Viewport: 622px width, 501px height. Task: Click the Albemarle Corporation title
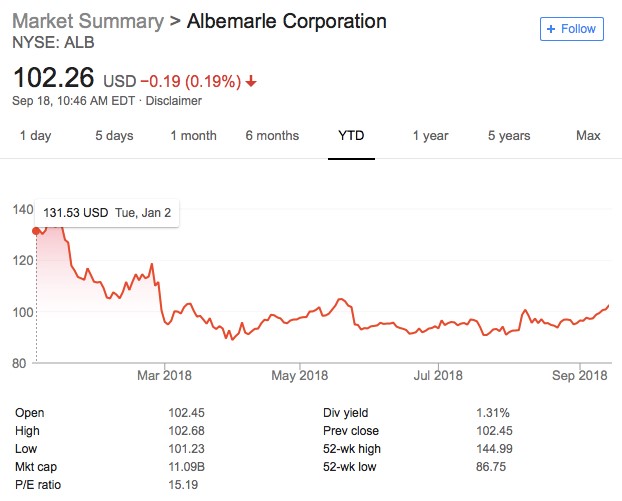(x=286, y=21)
